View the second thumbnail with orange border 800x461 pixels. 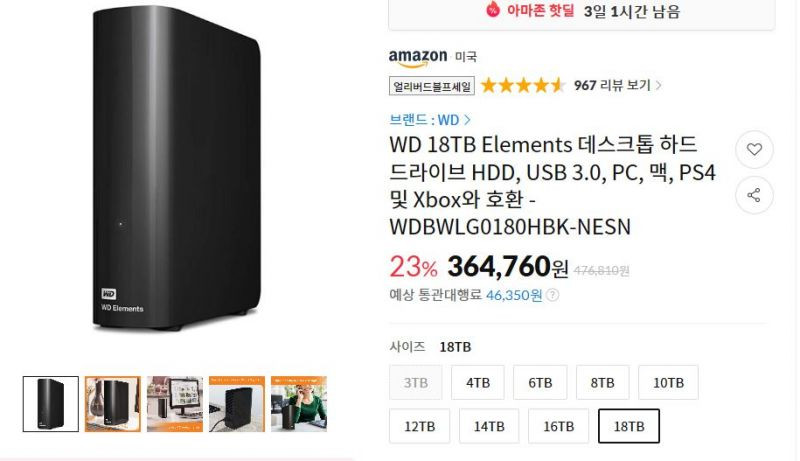pyautogui.click(x=113, y=404)
